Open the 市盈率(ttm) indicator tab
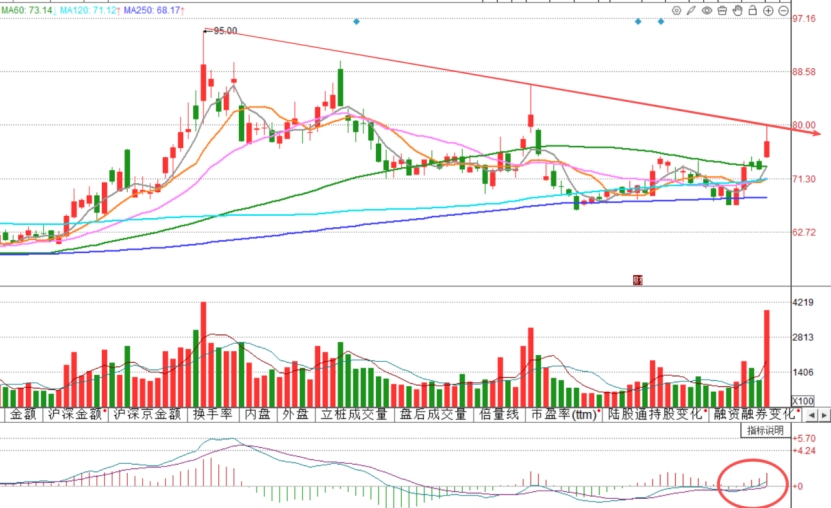This screenshot has width=831, height=508. coord(565,414)
